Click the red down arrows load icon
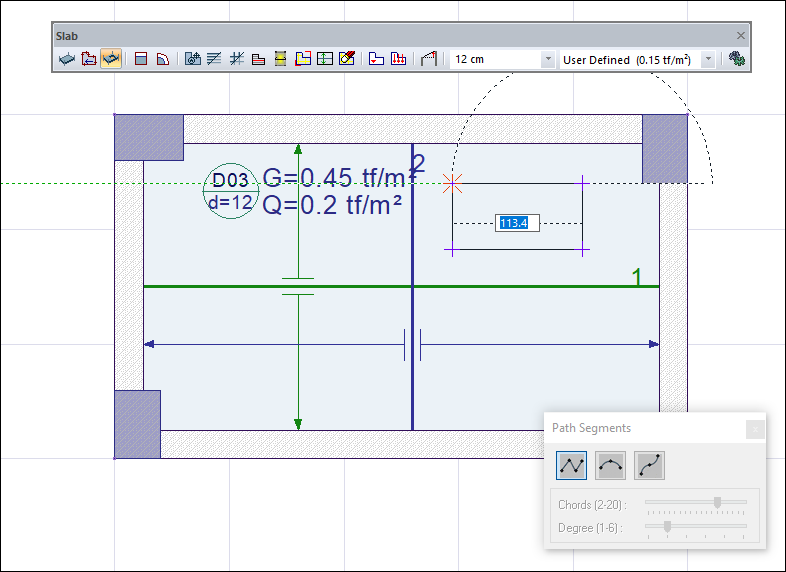 pos(398,59)
